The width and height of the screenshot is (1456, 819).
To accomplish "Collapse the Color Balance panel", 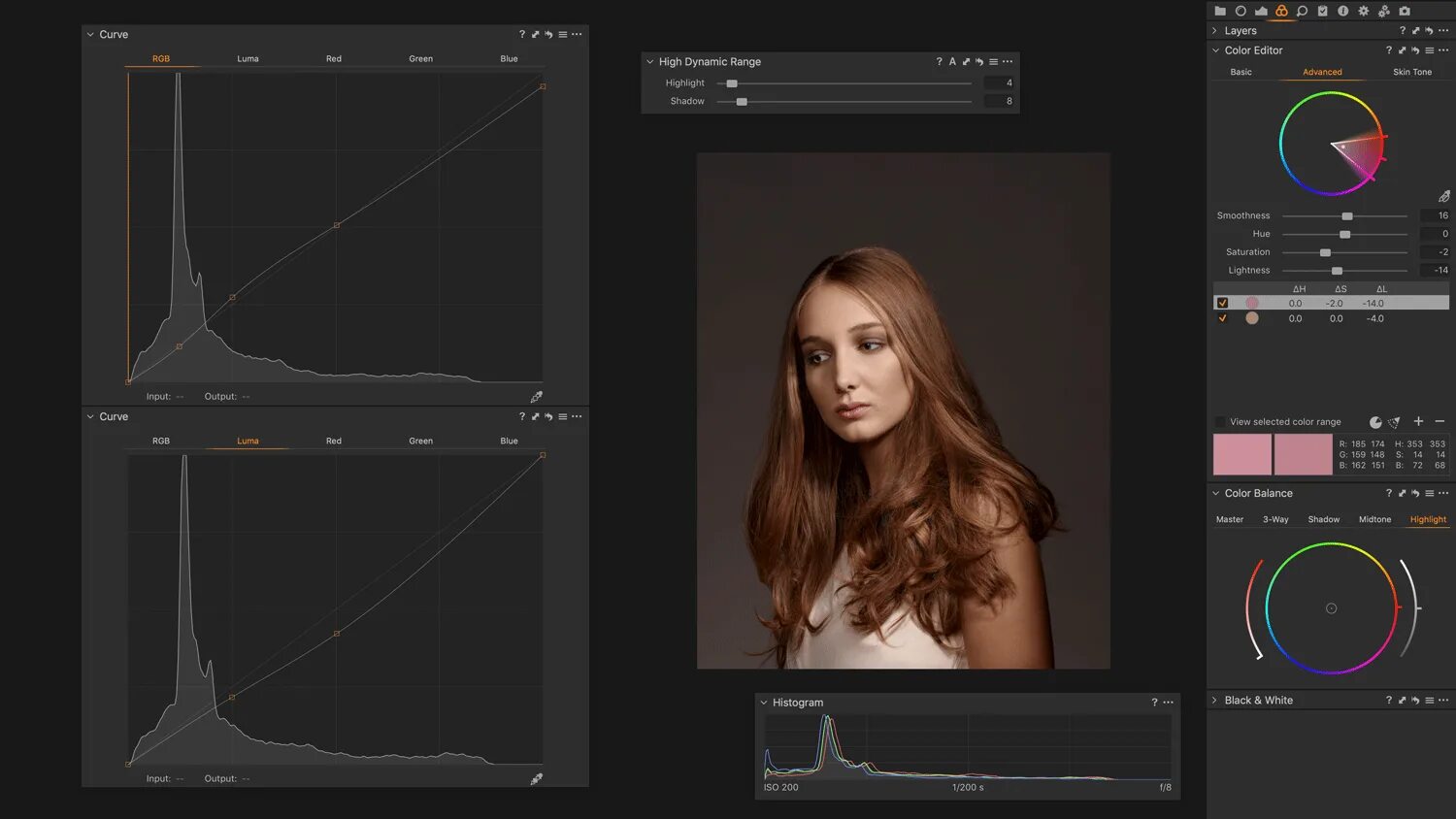I will click(1215, 493).
